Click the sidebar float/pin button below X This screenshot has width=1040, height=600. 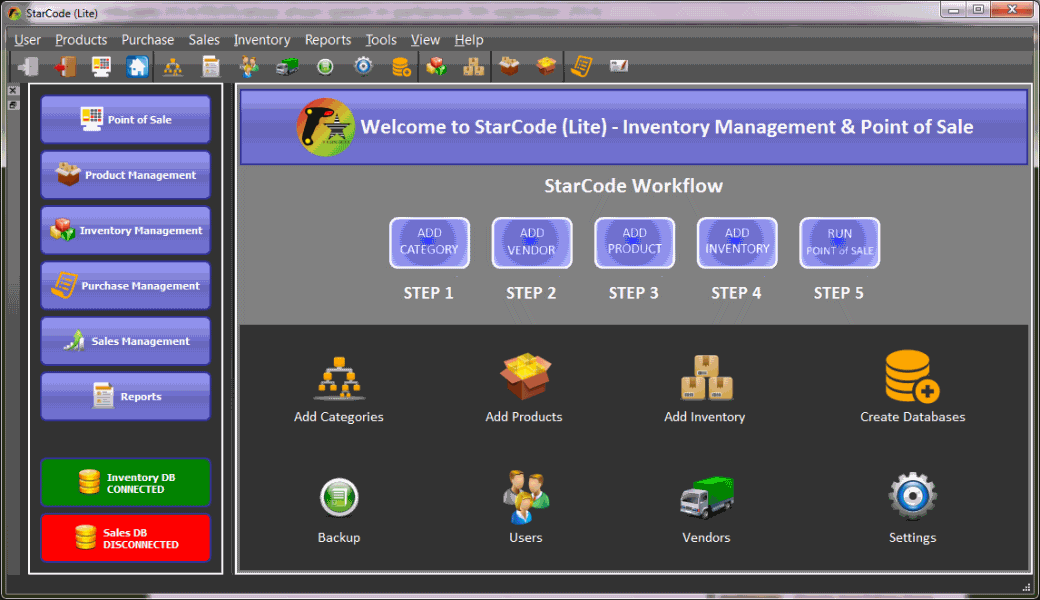(13, 105)
